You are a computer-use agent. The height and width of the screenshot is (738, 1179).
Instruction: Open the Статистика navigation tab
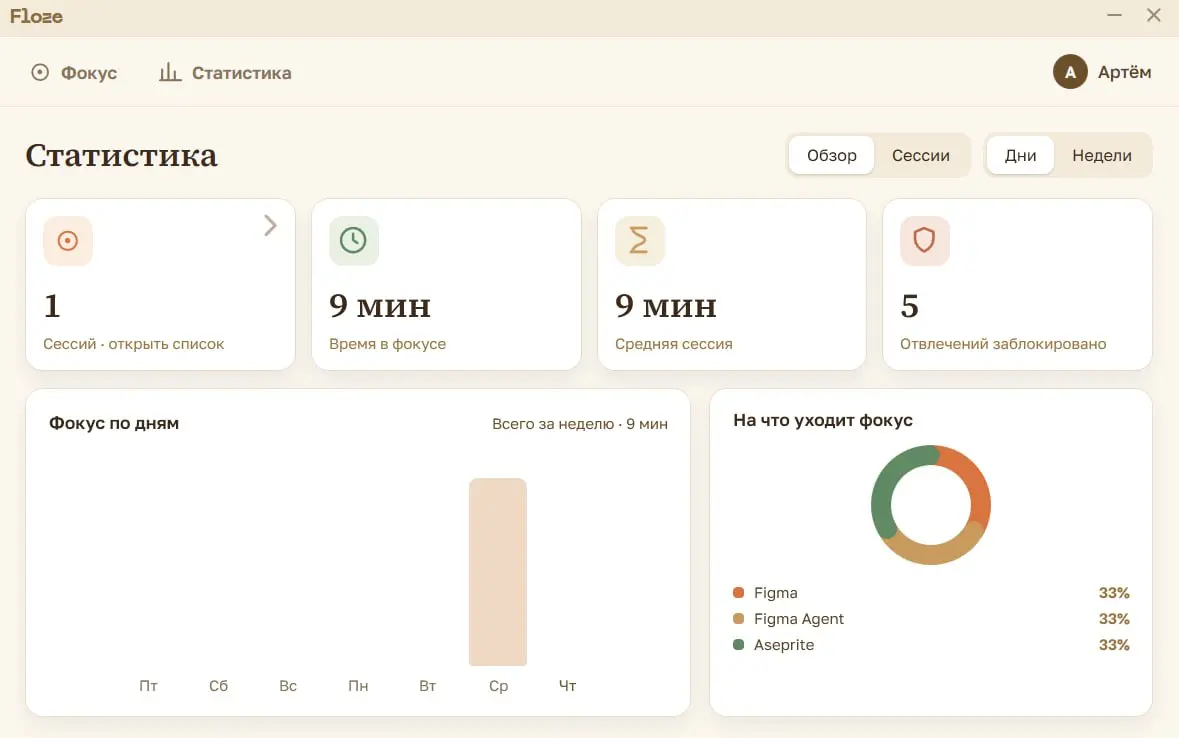click(x=225, y=72)
